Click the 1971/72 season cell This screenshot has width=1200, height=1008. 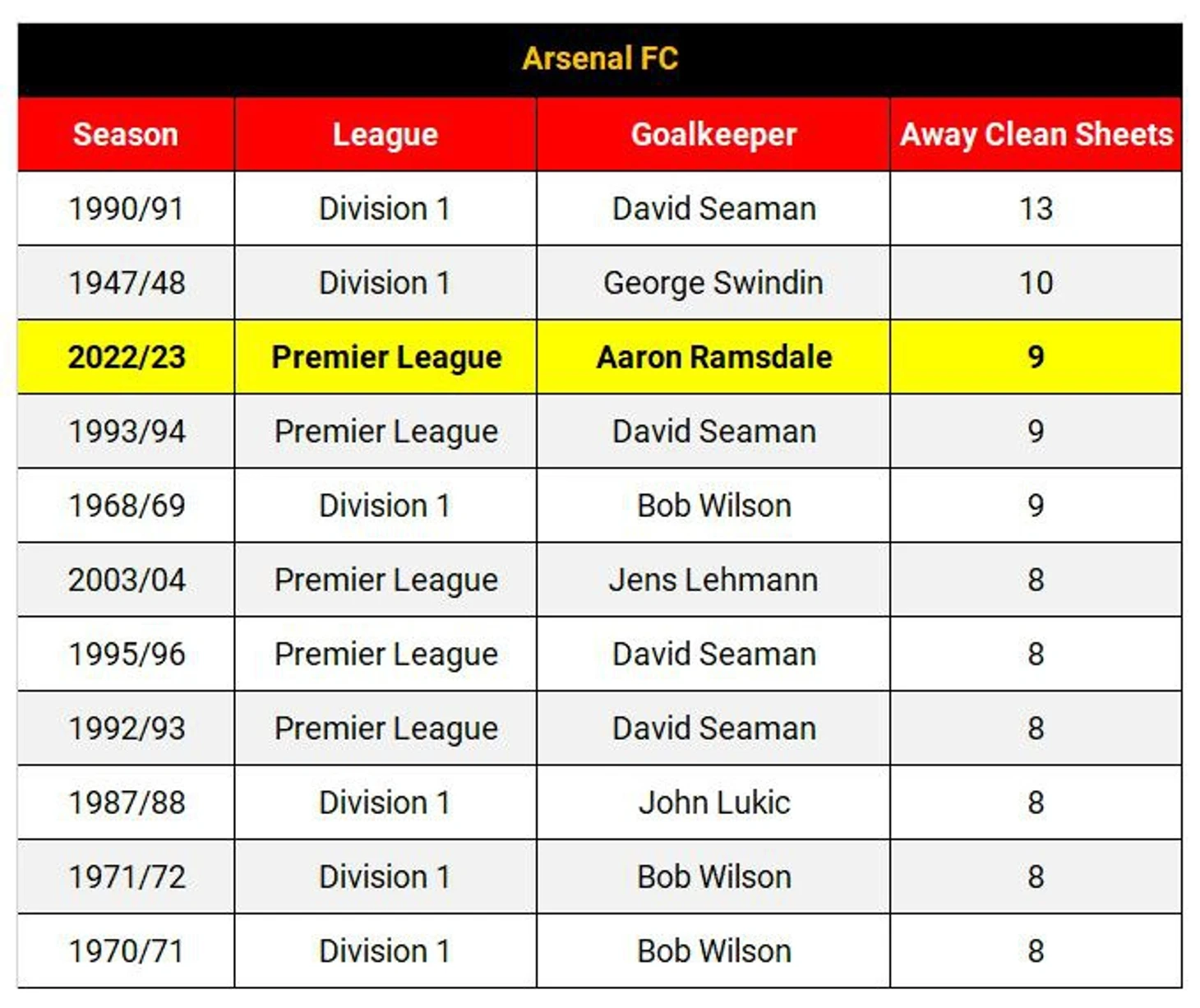point(126,877)
